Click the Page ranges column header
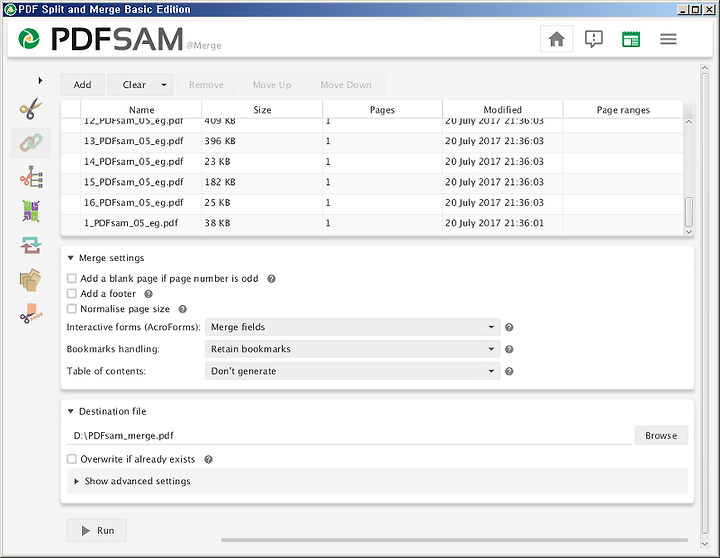 pyautogui.click(x=623, y=110)
